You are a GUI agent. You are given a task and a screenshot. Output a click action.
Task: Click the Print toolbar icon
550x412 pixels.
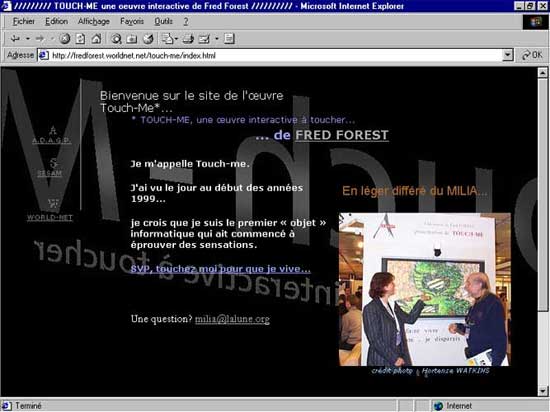pos(188,39)
